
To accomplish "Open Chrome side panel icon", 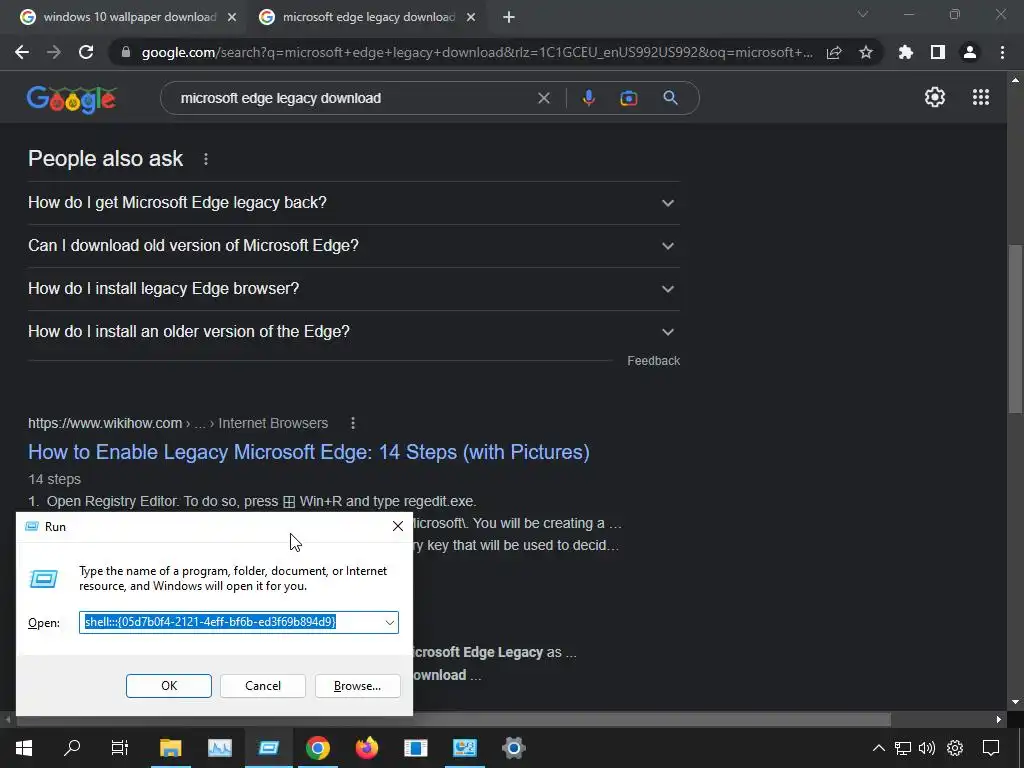I will coord(938,52).
